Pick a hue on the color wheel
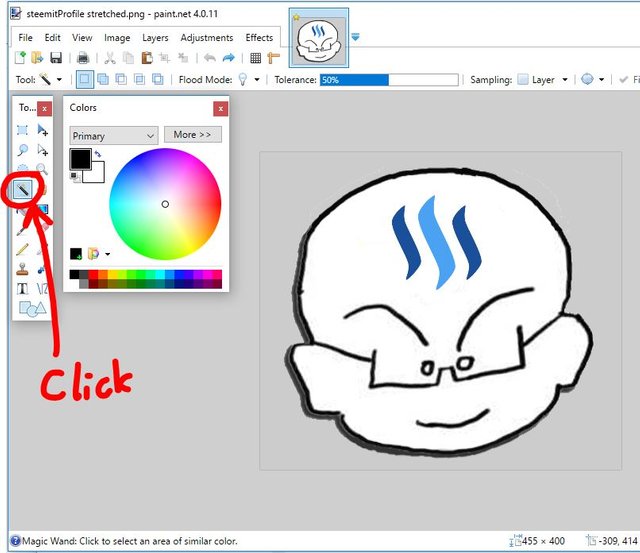Image resolution: width=640 pixels, height=553 pixels. 165,204
